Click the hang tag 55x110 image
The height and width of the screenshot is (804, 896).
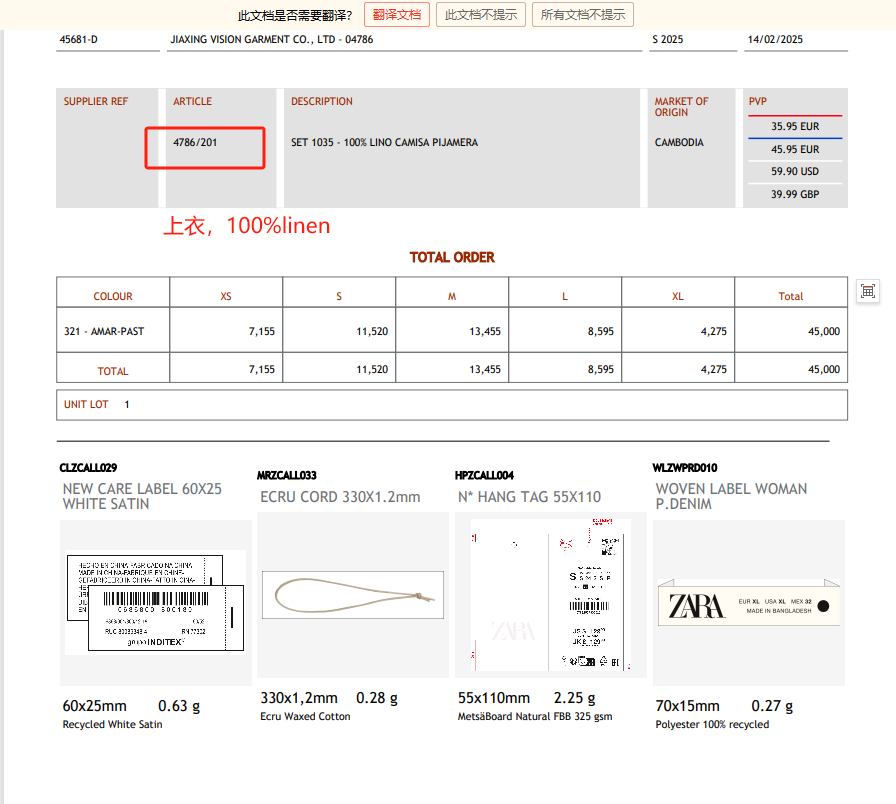(x=550, y=595)
